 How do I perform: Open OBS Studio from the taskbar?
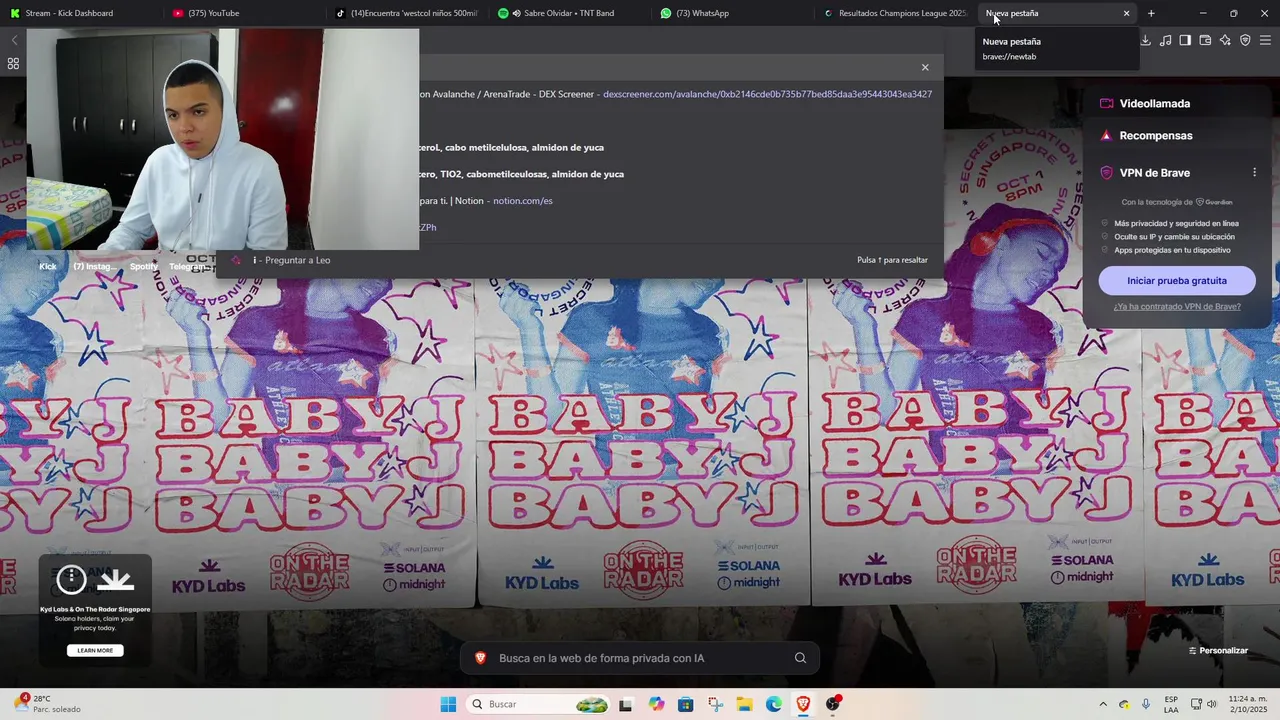coord(833,704)
